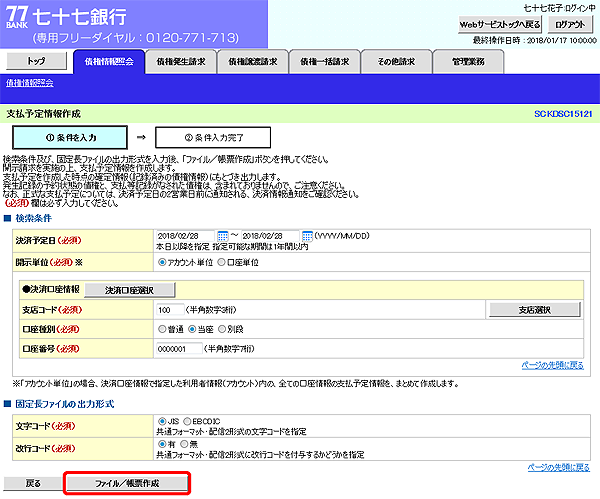
Task: Open calendar picker for end settlement date
Action: pyautogui.click(x=307, y=236)
